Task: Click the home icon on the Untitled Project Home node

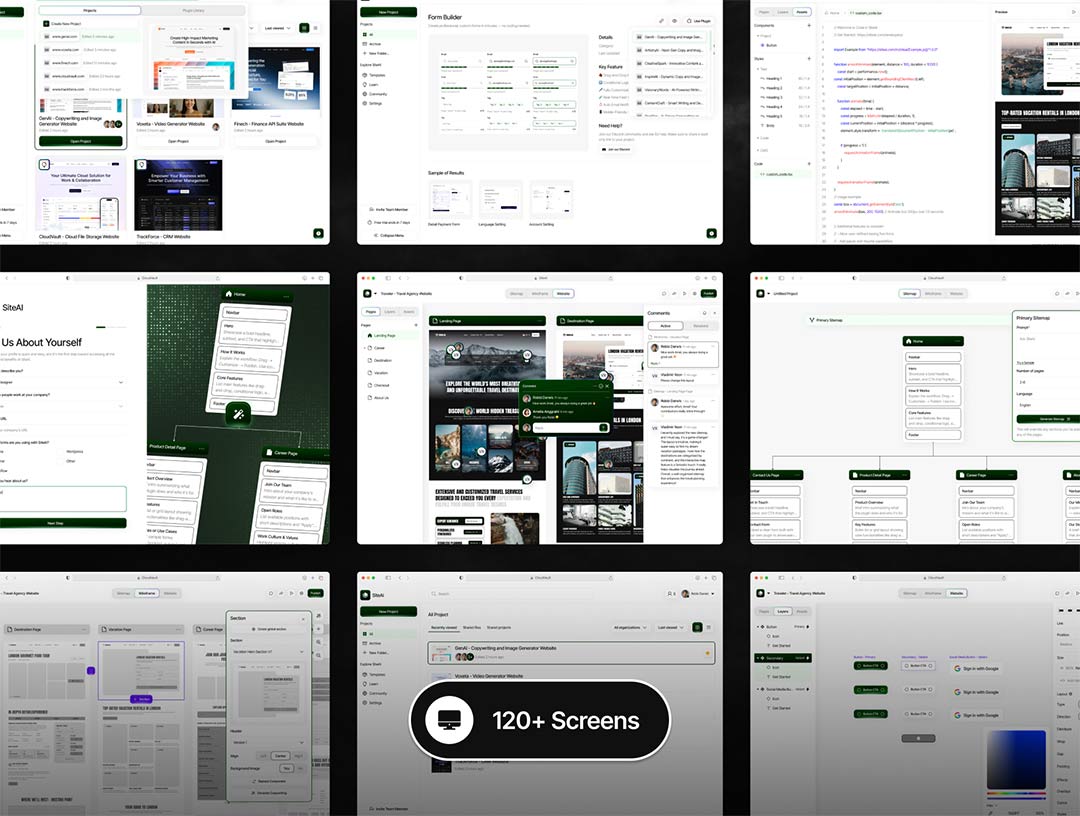Action: click(x=910, y=341)
